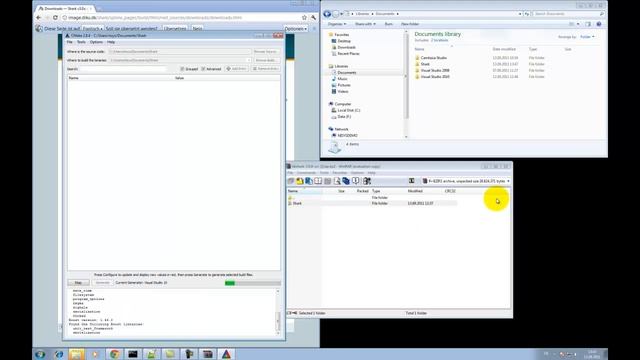Screen dimensions: 640x360
Task: Click the WinRAR Extract To icon
Action: [x=300, y=181]
